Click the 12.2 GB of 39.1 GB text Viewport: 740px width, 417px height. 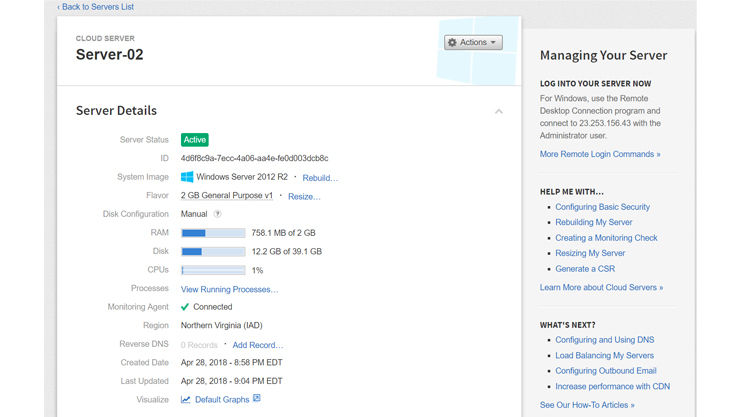(x=286, y=251)
